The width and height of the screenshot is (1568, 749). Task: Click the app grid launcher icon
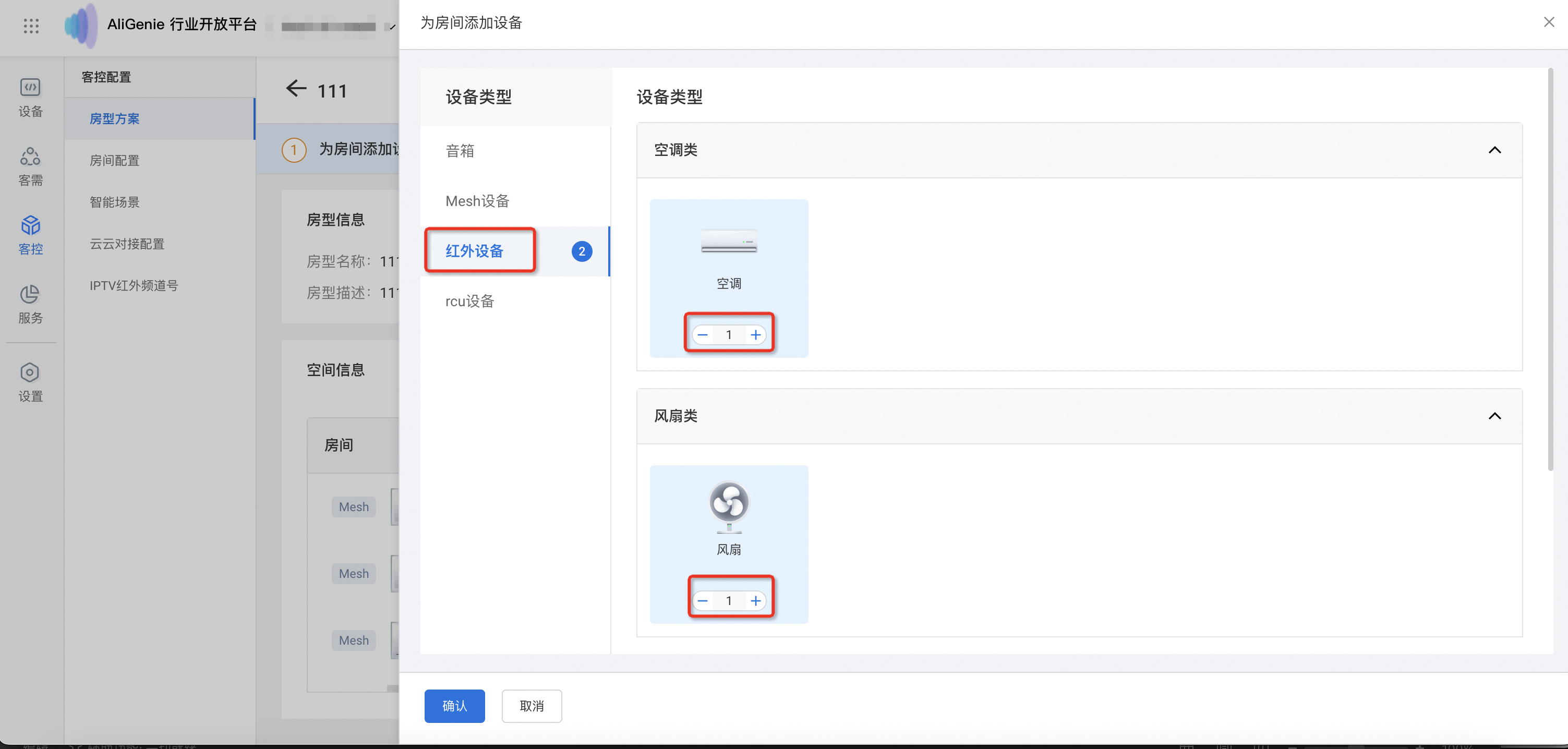tap(31, 26)
